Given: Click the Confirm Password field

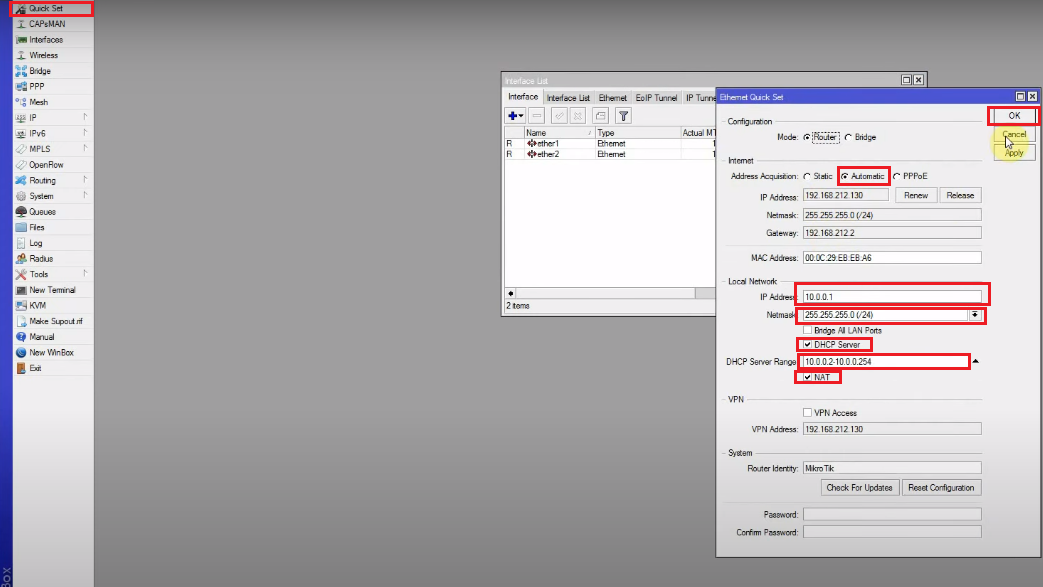Looking at the screenshot, I should coord(892,532).
